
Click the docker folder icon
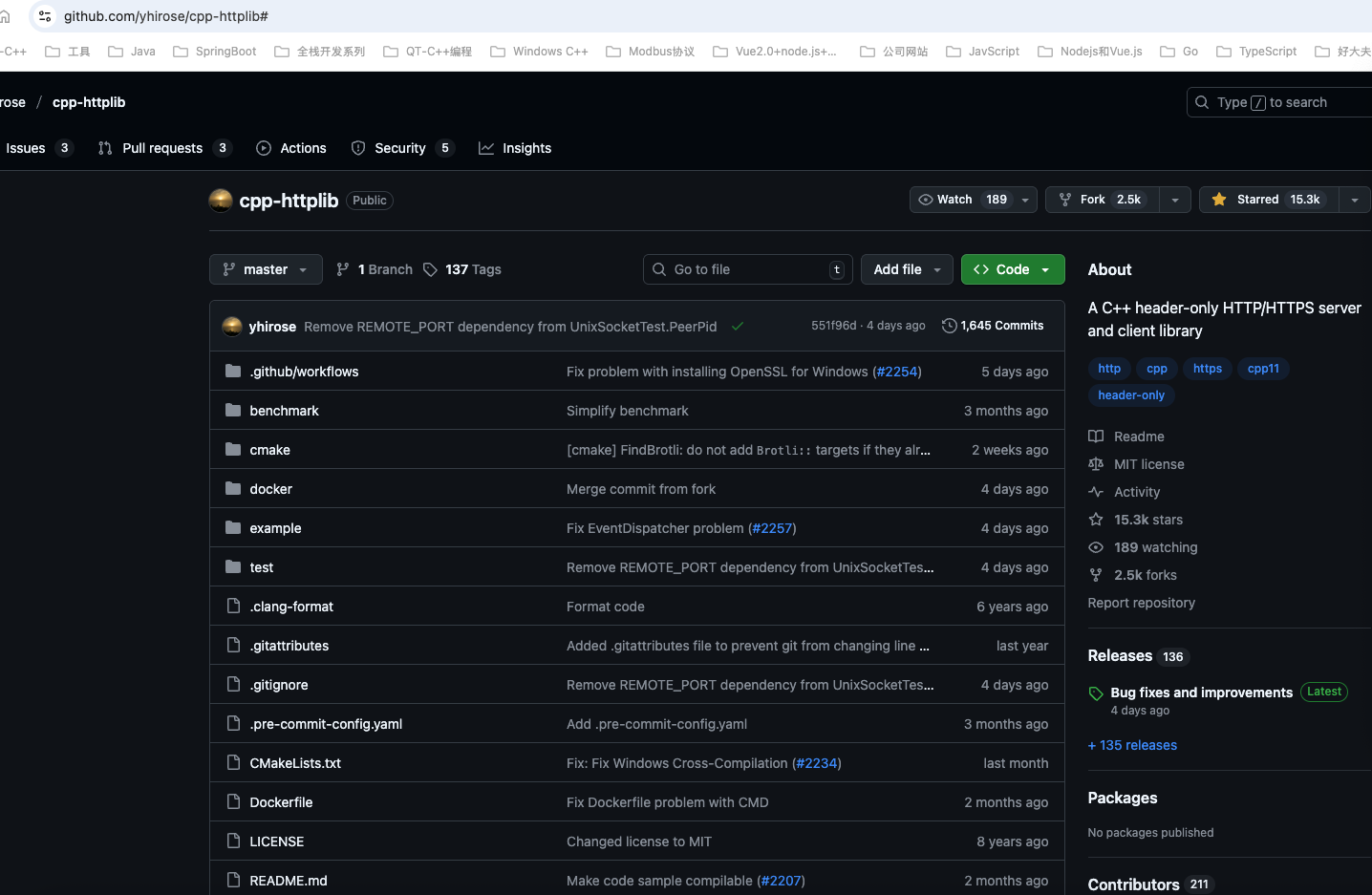point(233,488)
